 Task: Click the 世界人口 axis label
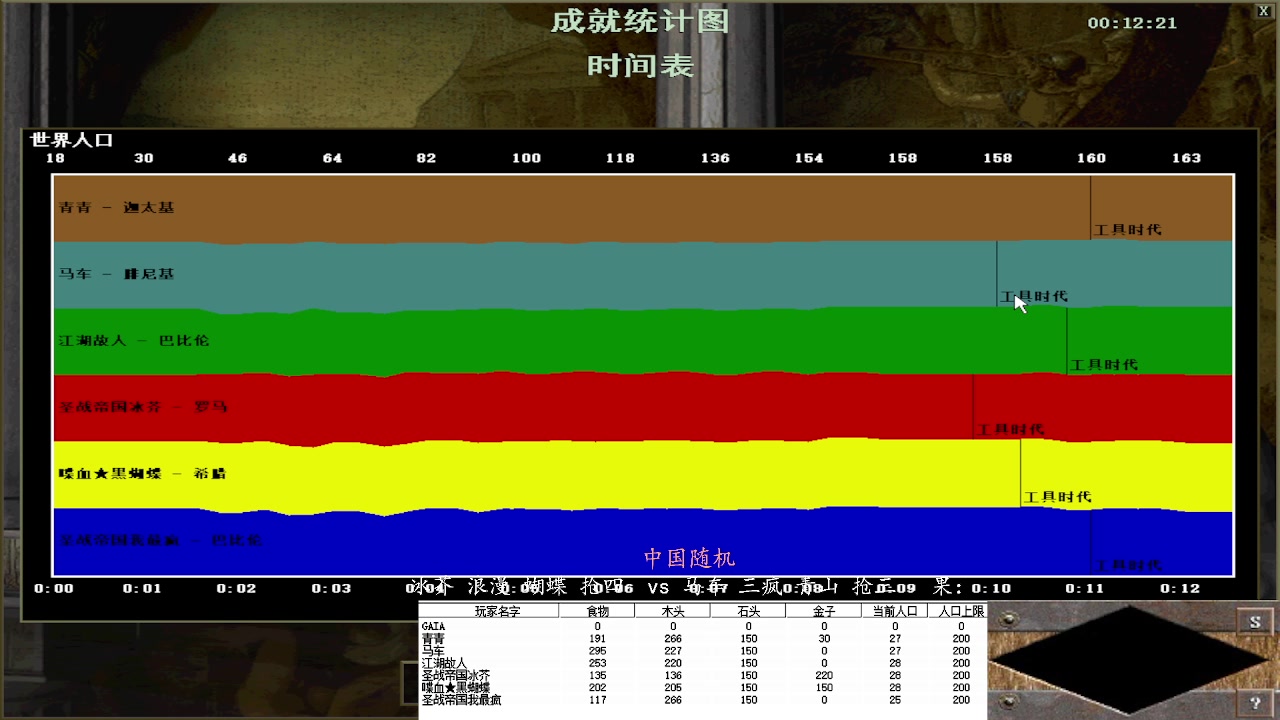point(71,140)
